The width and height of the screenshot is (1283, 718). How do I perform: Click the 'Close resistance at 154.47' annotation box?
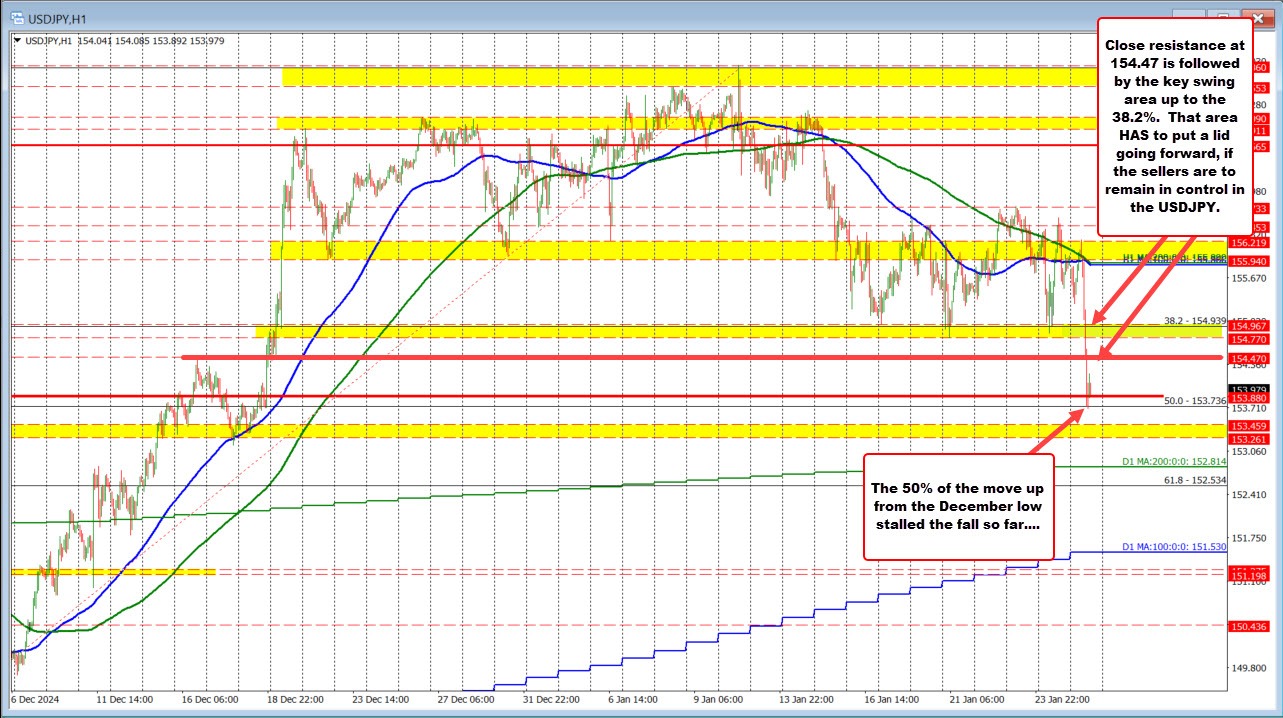click(x=1174, y=125)
